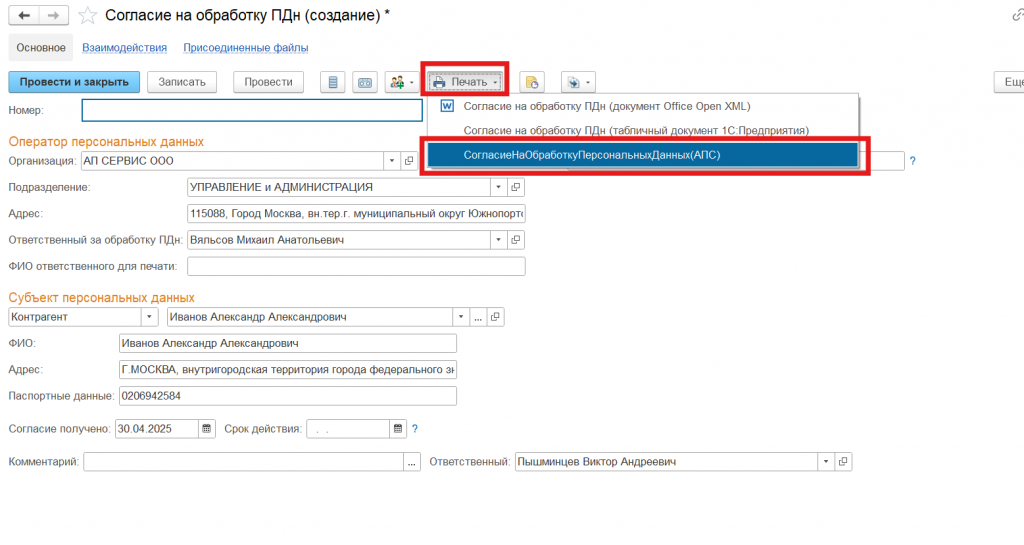Screen dimensions: 1024x545
Task: Open calendar picker for Согласие получено date
Action: tap(207, 429)
